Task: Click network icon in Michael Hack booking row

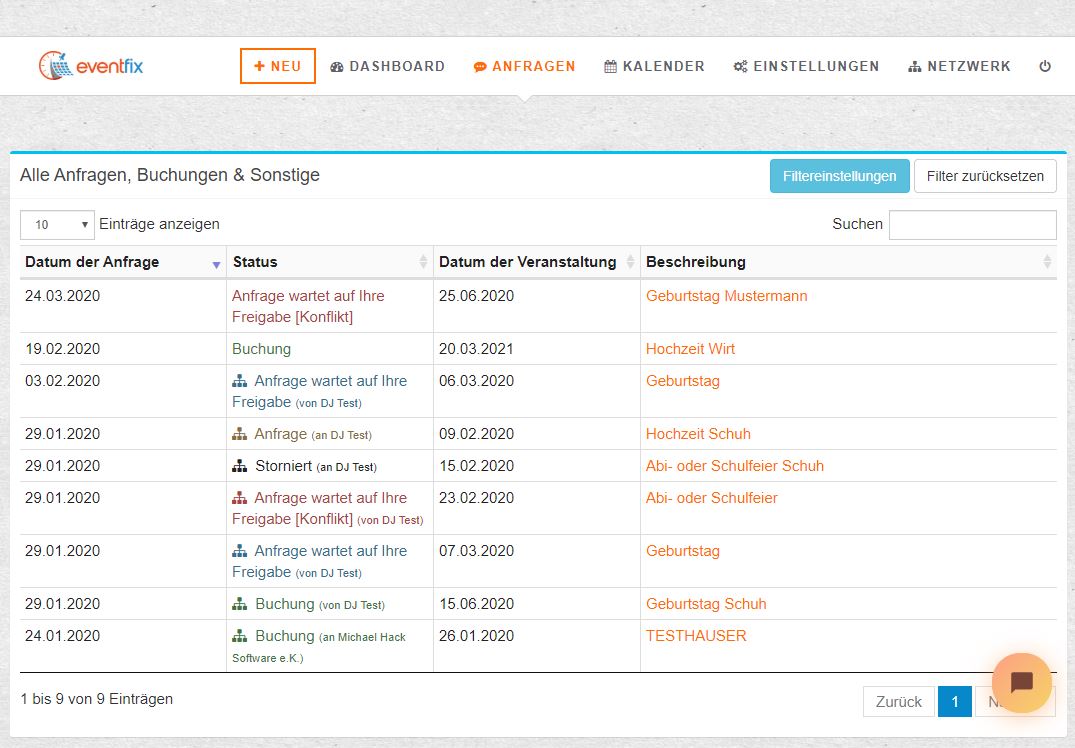Action: pos(240,636)
